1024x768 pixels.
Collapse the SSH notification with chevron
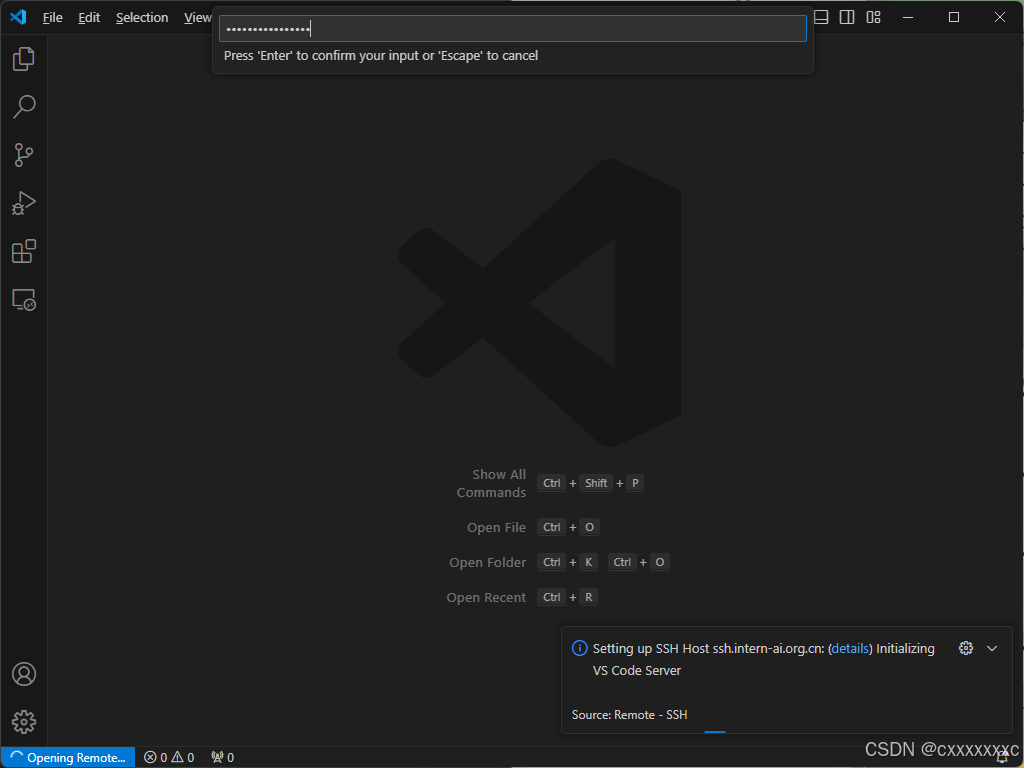(x=992, y=648)
